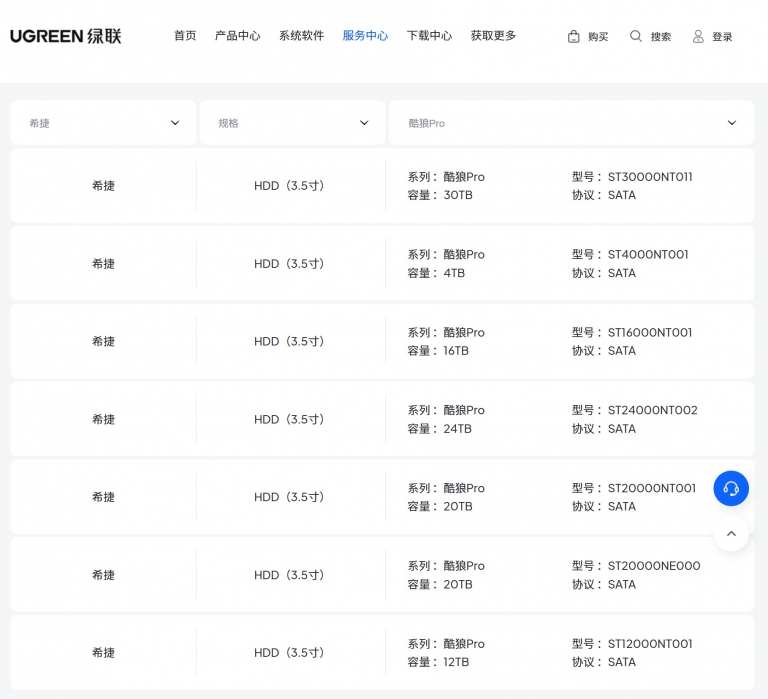Click the 搜索 text link
The width and height of the screenshot is (768, 699).
[x=661, y=37]
